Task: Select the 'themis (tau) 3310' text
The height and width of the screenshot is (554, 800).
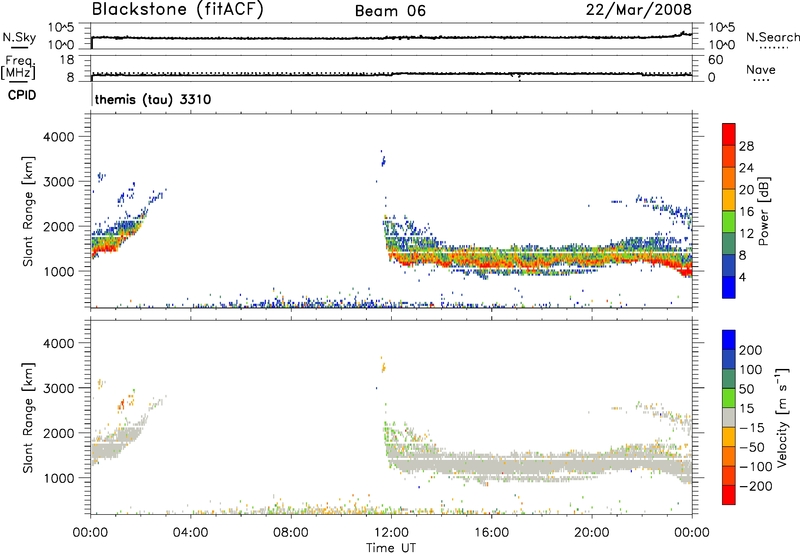Action: coord(153,99)
